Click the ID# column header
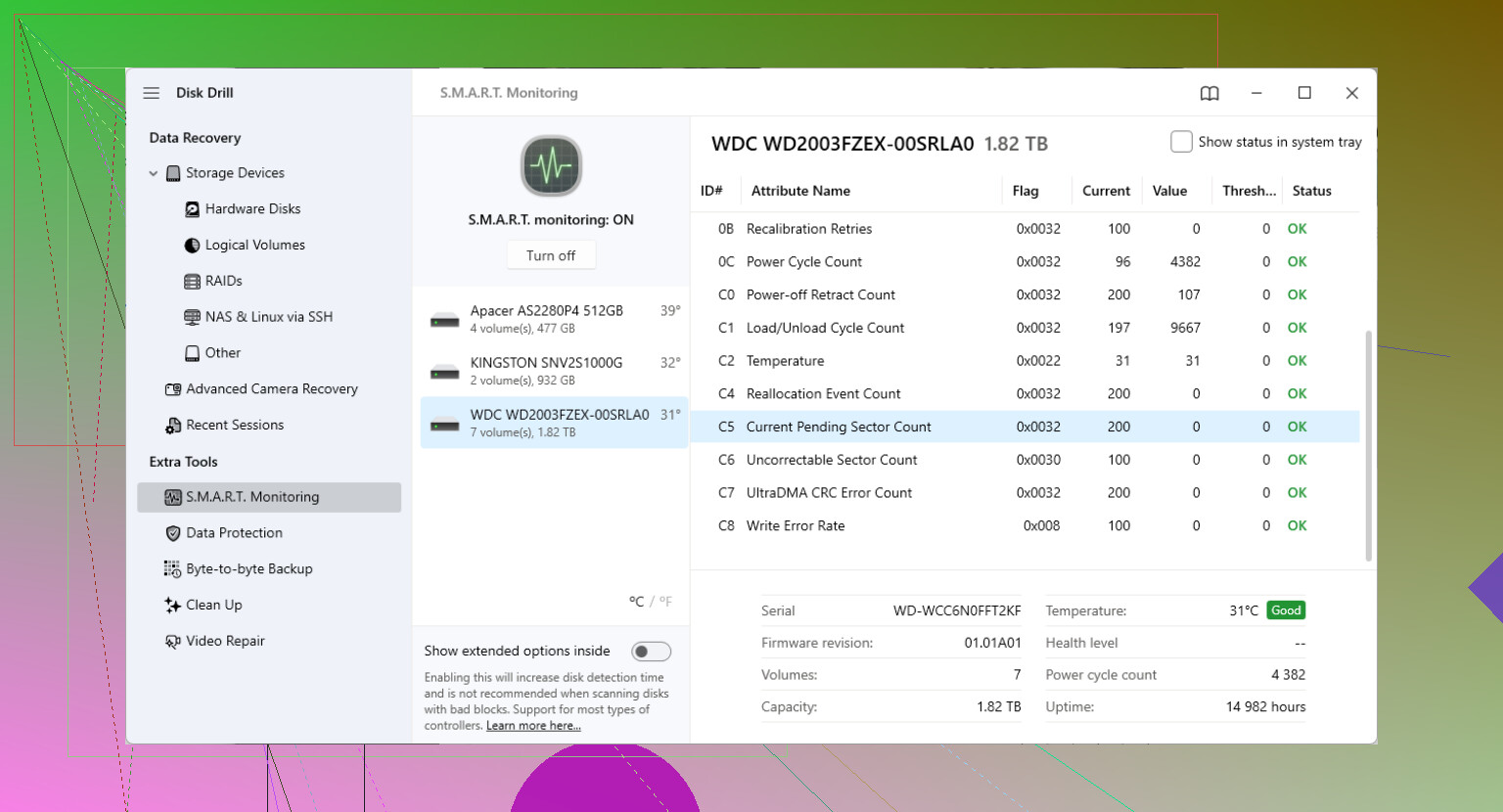1503x812 pixels. click(x=711, y=191)
